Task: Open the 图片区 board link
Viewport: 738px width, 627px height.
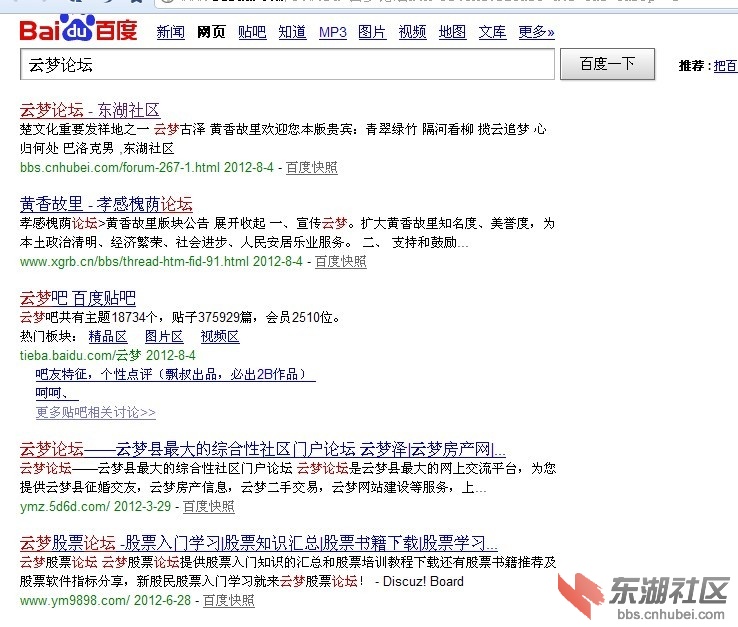Action: point(164,337)
